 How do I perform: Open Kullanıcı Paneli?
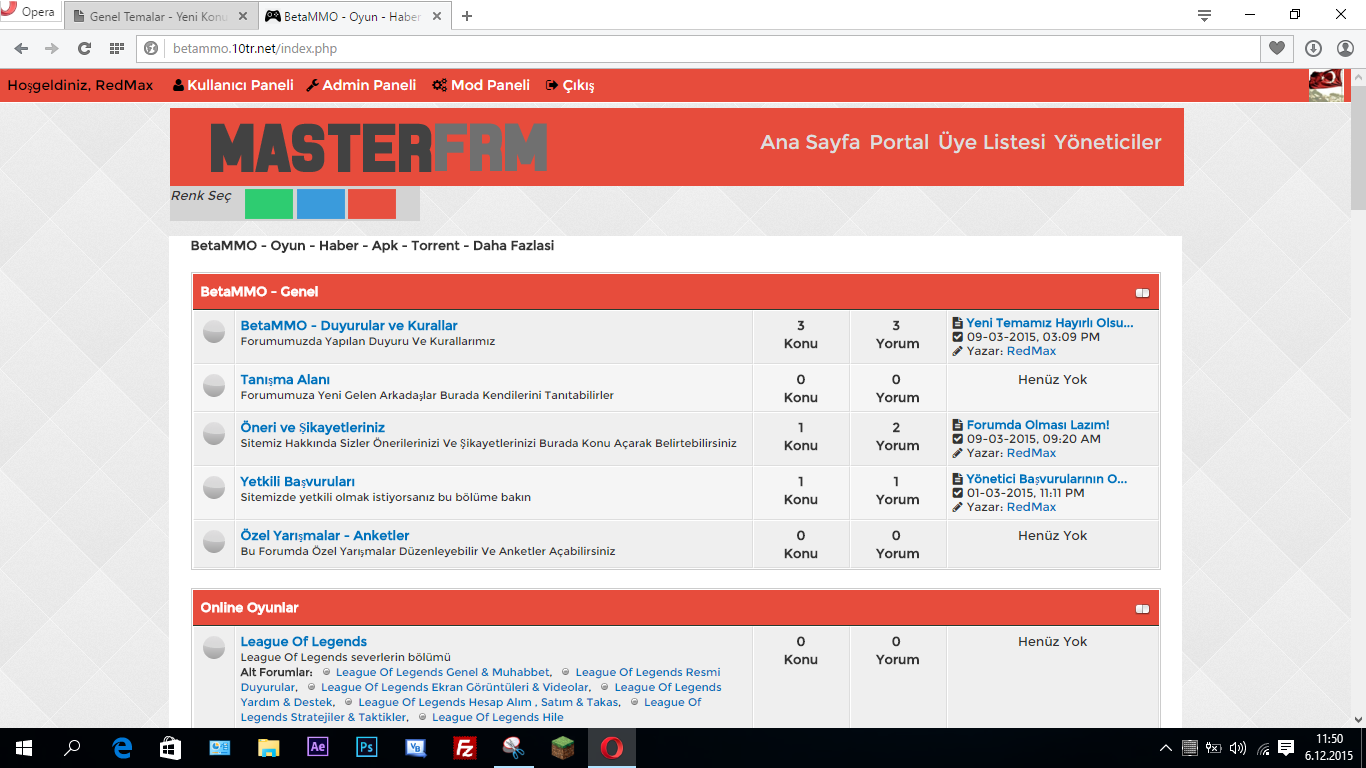(233, 85)
